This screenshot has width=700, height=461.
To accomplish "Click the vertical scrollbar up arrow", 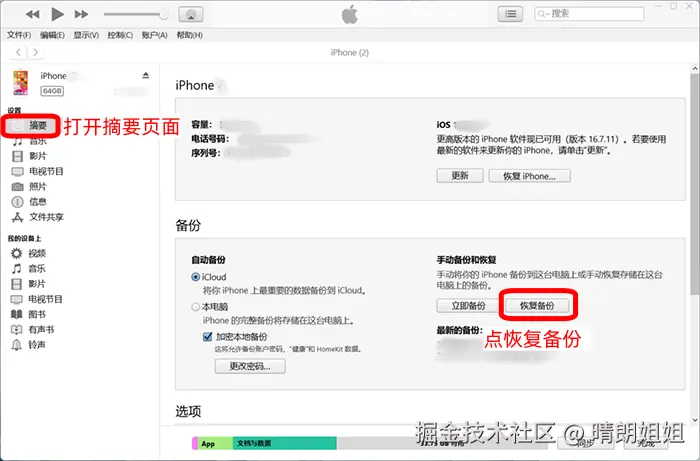I will click(x=695, y=69).
